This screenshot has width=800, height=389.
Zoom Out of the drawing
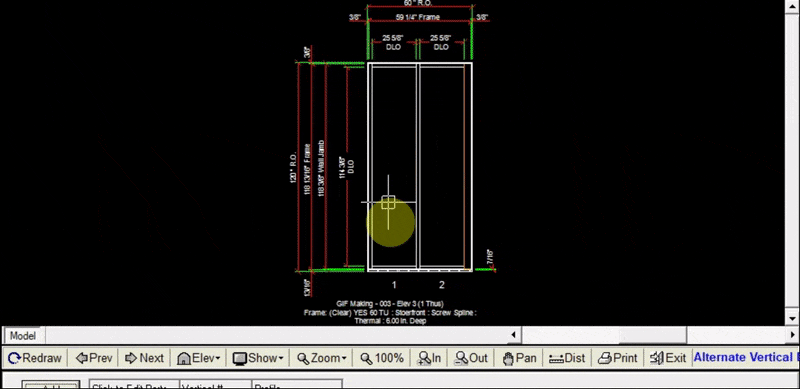tap(471, 358)
